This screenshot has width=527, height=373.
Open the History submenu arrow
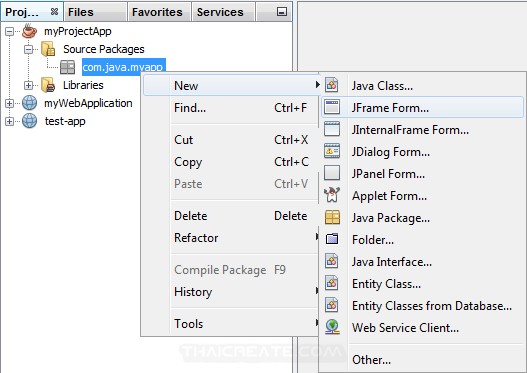point(317,291)
